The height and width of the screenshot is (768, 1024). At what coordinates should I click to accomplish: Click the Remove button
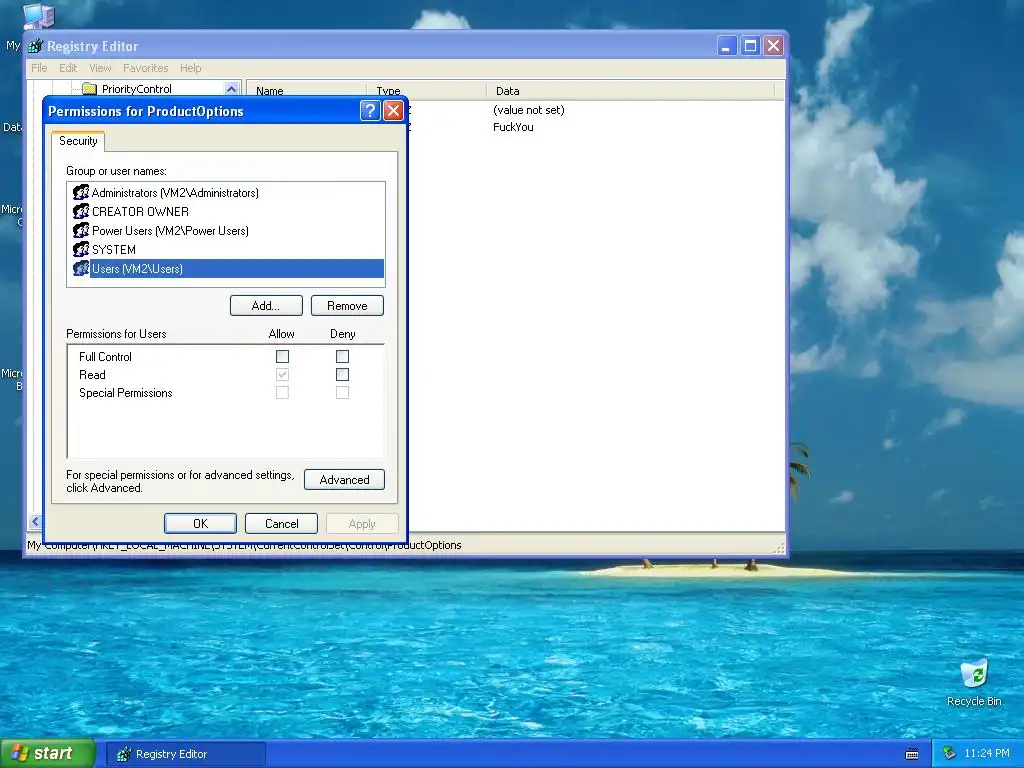point(347,306)
